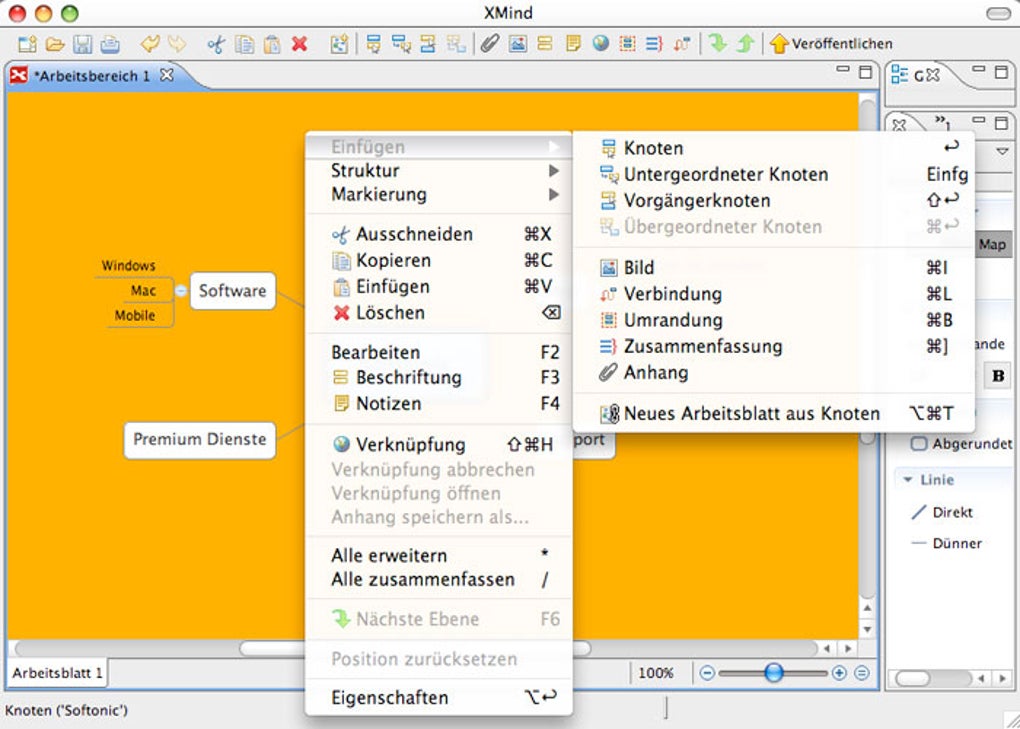1020x729 pixels.
Task: Choose Ausschneiden from the context menu
Action: point(438,234)
